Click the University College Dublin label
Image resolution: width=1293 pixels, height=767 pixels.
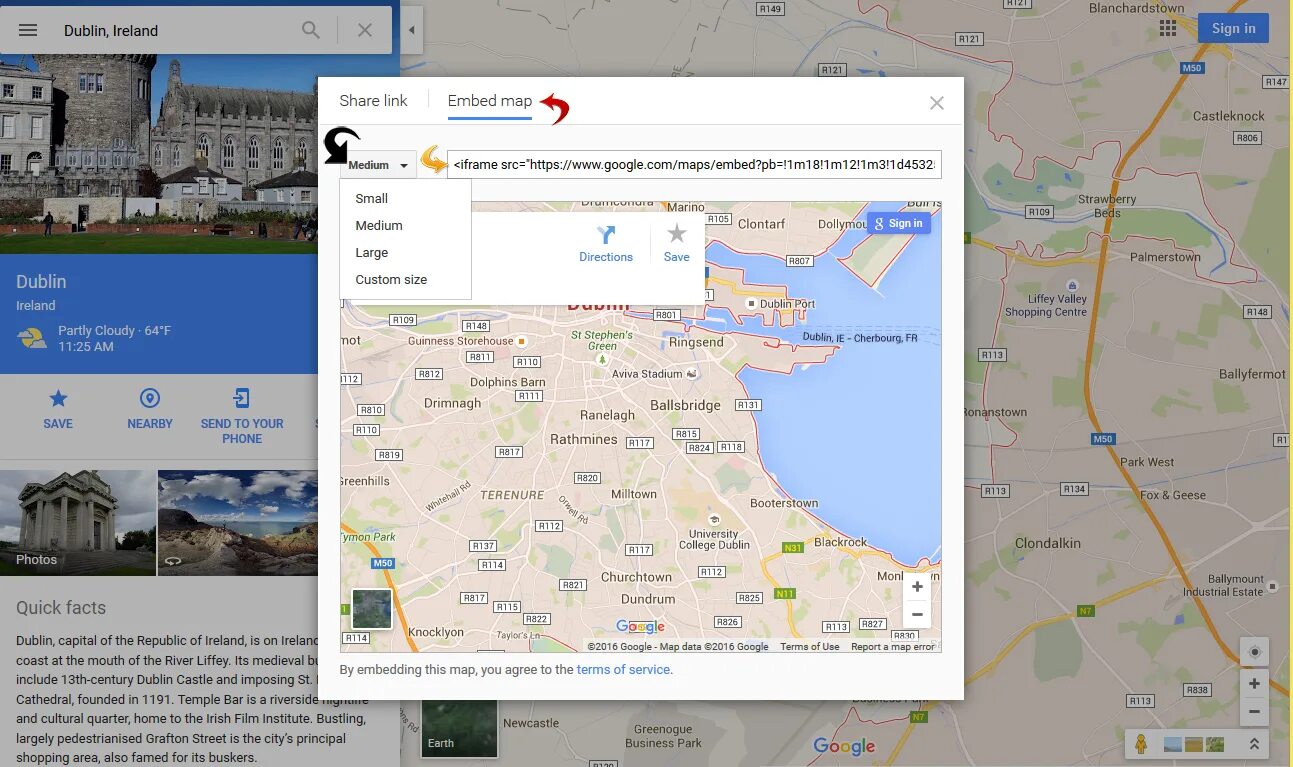coord(714,539)
